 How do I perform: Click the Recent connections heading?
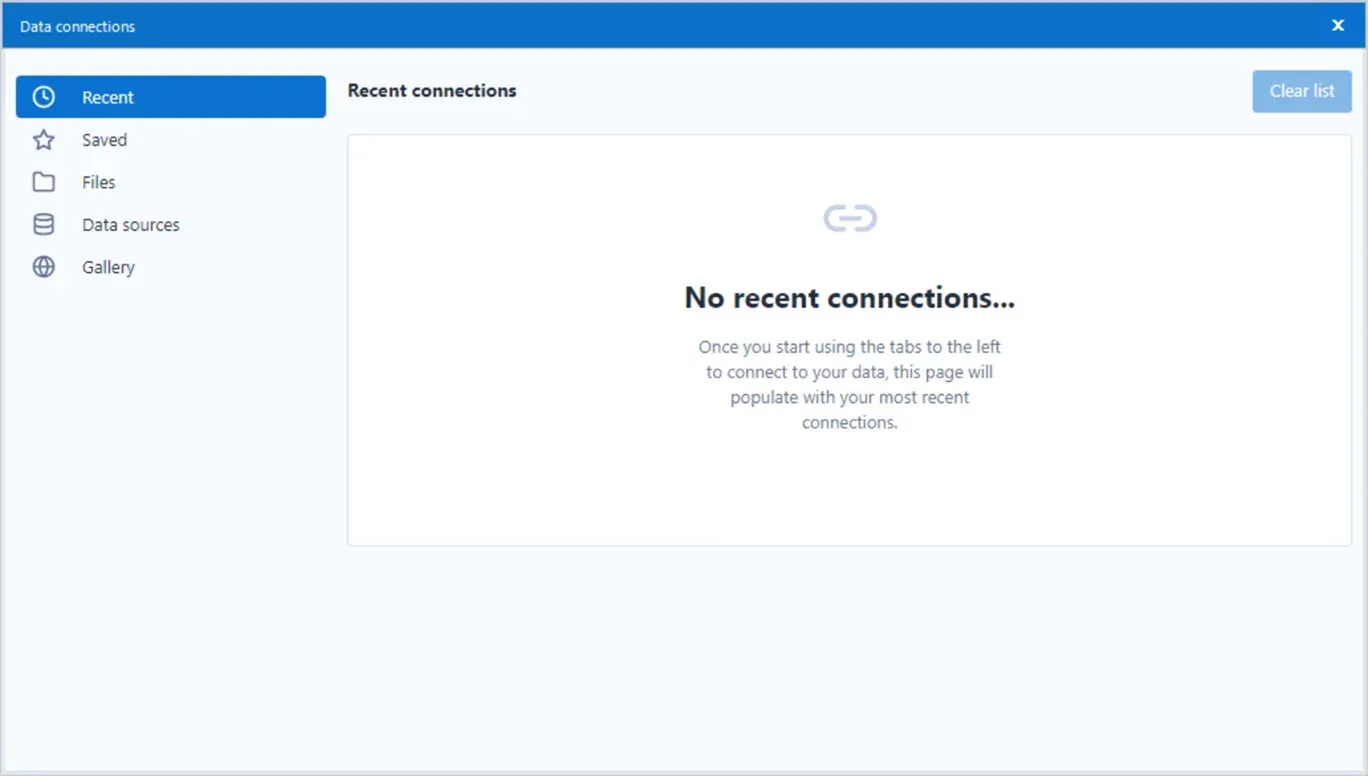click(432, 90)
